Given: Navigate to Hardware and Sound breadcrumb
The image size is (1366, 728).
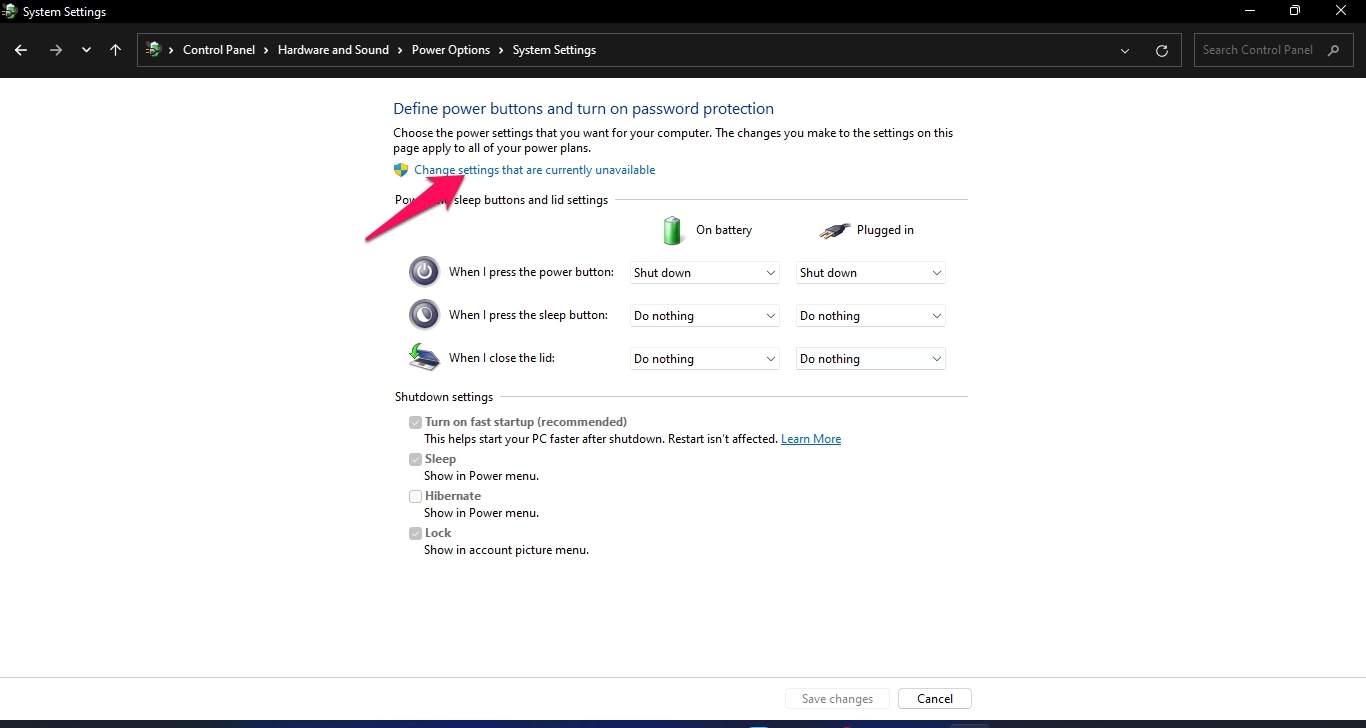Looking at the screenshot, I should tap(333, 50).
